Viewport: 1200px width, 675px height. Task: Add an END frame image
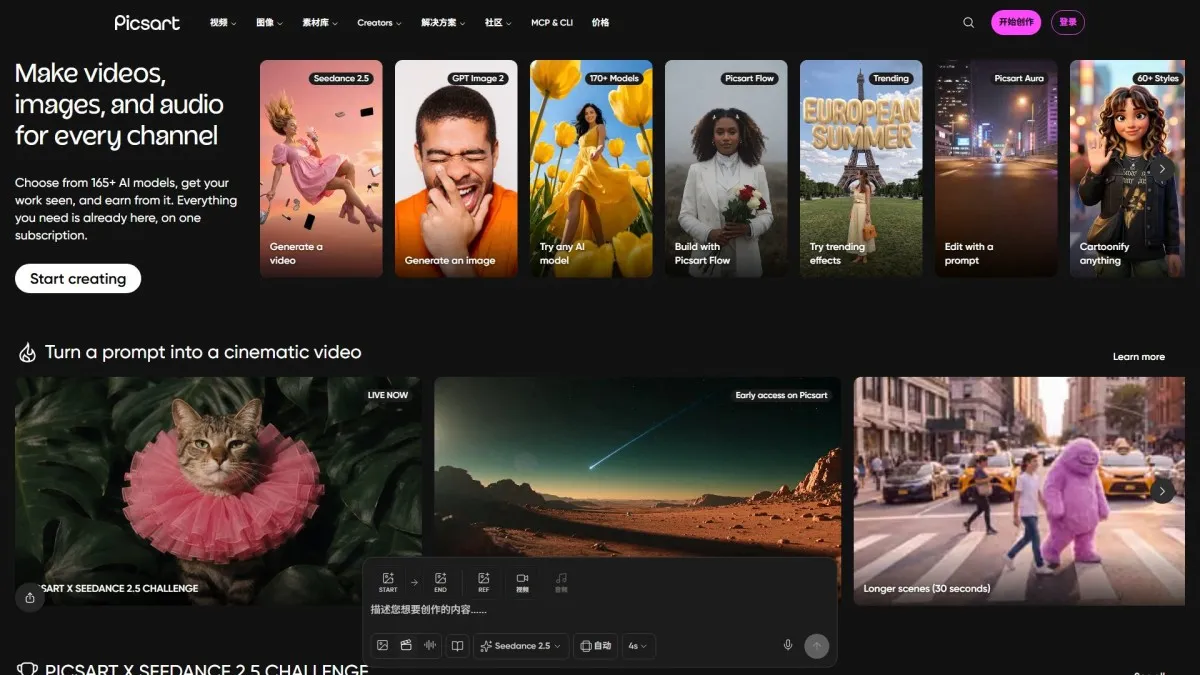tap(440, 582)
